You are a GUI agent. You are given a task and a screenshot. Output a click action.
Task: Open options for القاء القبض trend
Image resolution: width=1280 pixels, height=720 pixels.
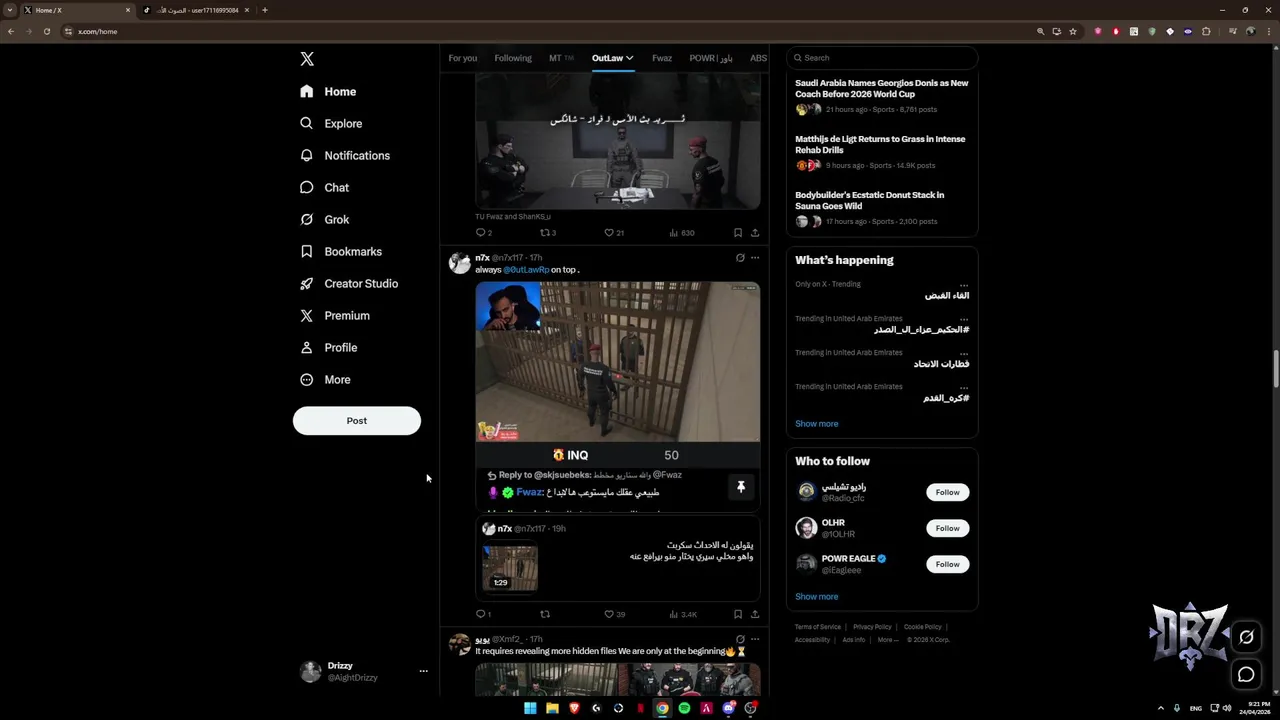coord(964,285)
